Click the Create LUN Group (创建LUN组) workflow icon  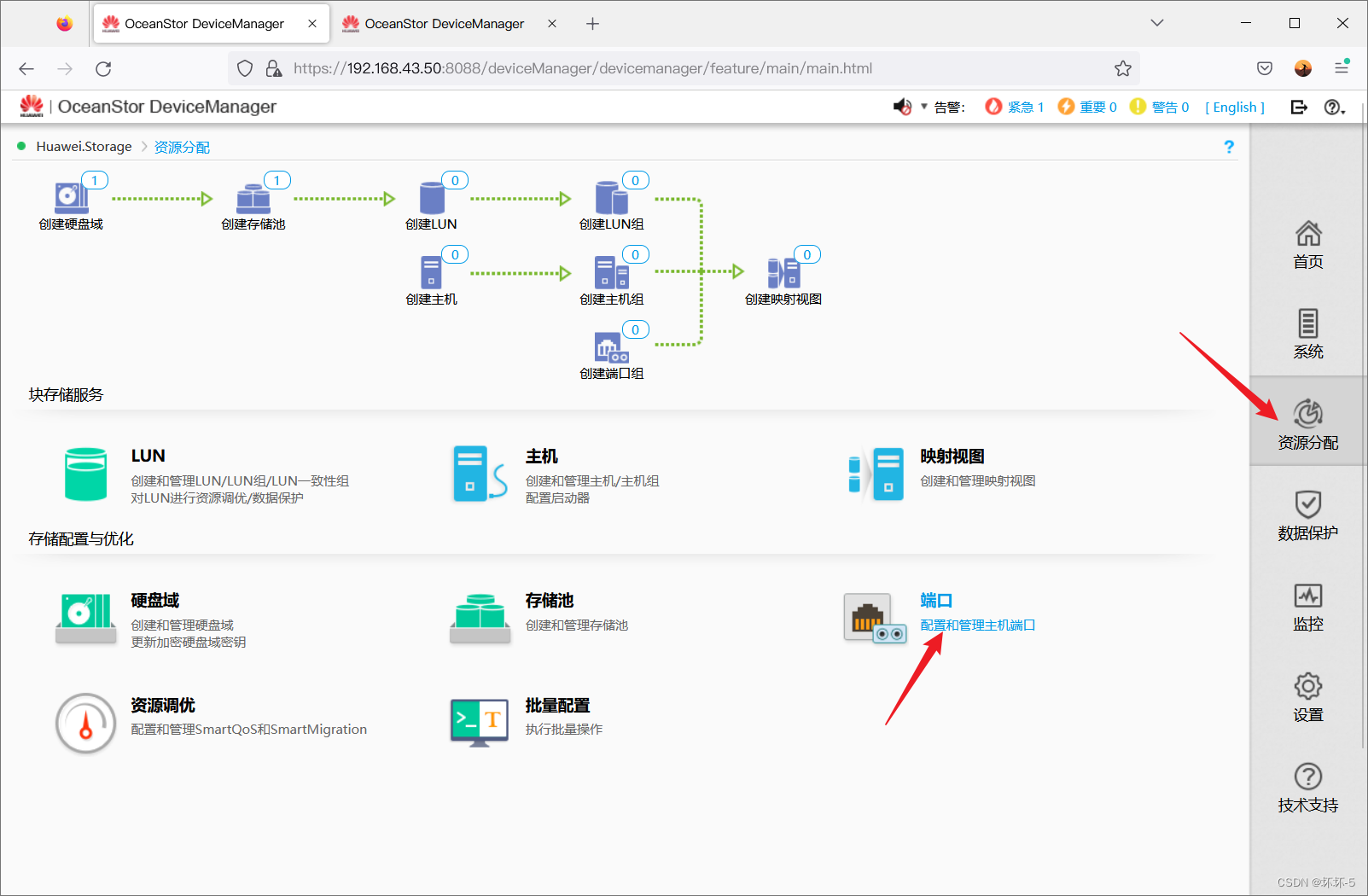pos(611,198)
